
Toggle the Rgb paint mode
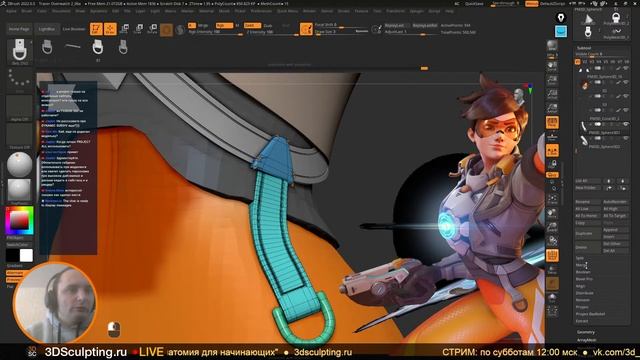pyautogui.click(x=224, y=25)
